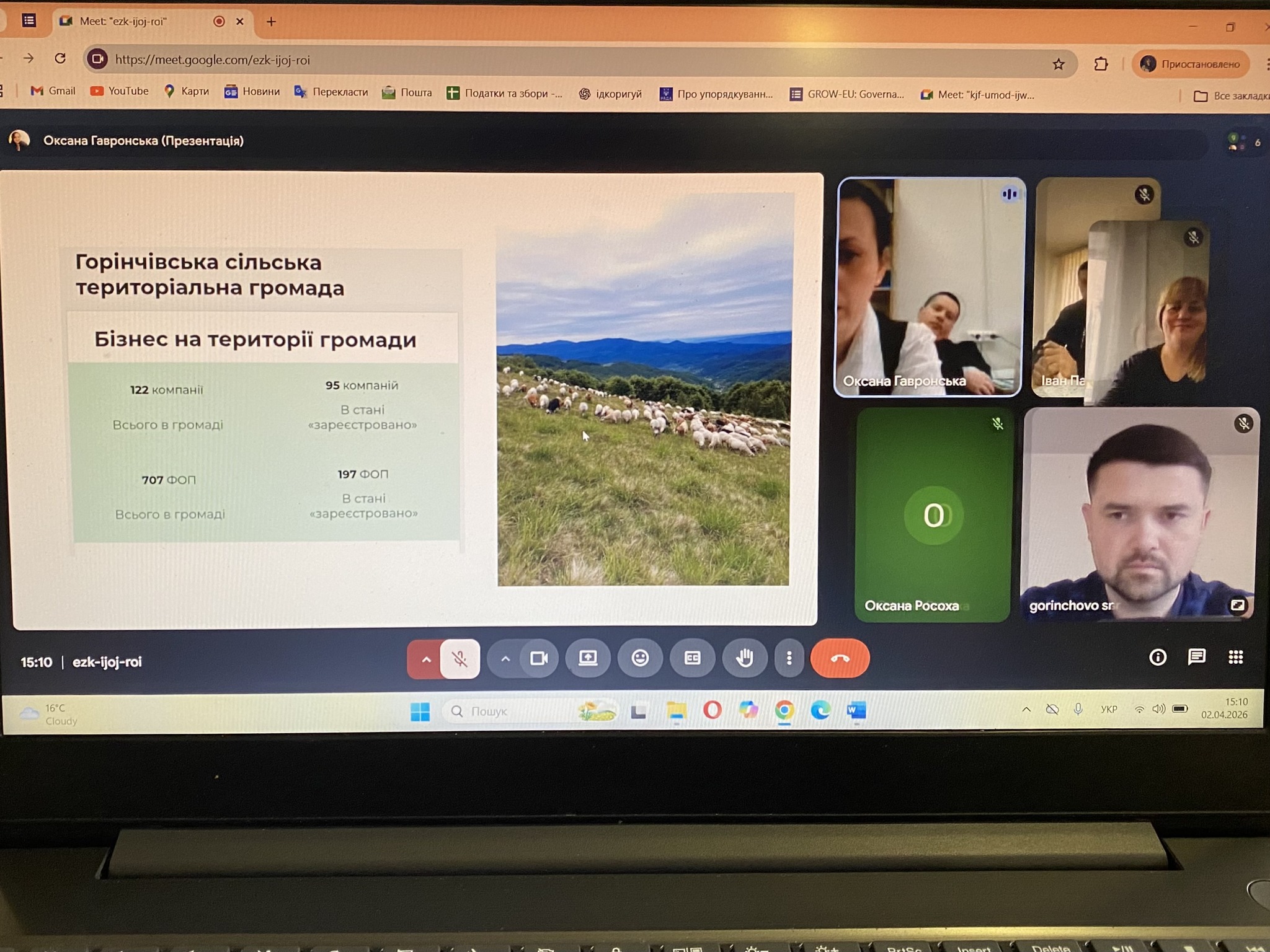Open a new browser tab
The height and width of the screenshot is (952, 1270).
[271, 22]
